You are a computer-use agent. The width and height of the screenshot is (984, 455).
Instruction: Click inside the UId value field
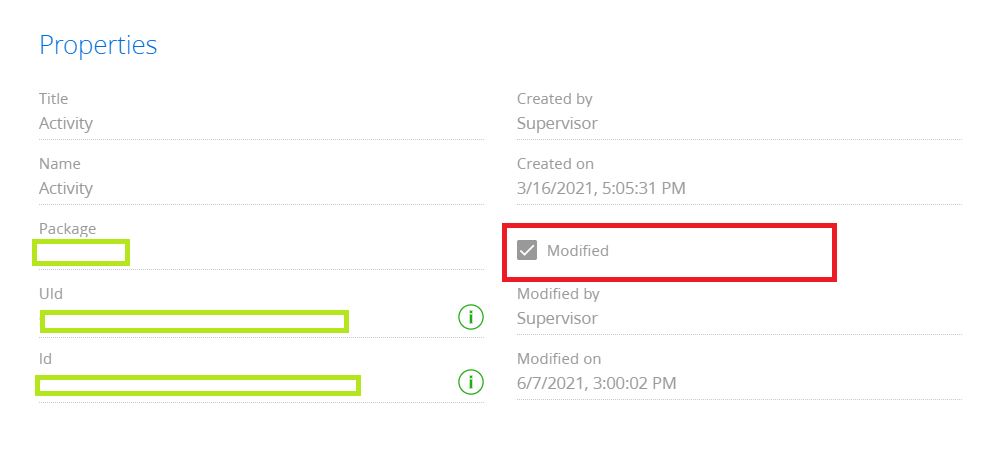tap(195, 321)
